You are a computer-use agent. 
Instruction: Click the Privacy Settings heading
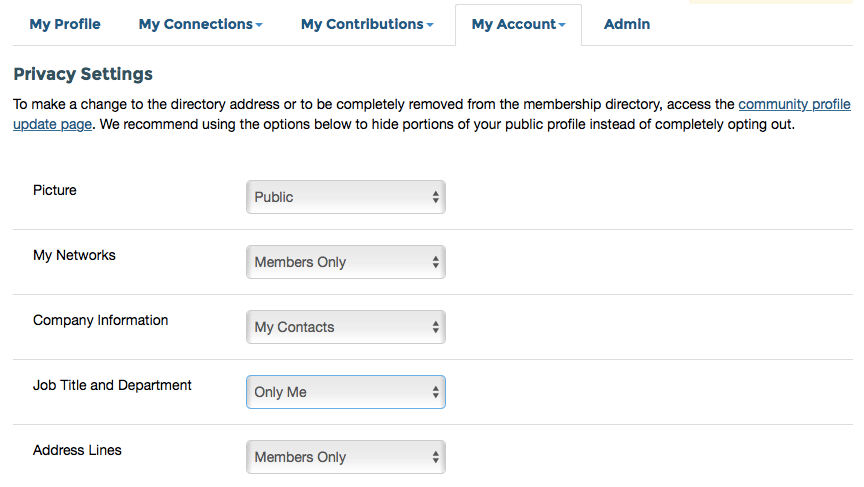pyautogui.click(x=83, y=74)
